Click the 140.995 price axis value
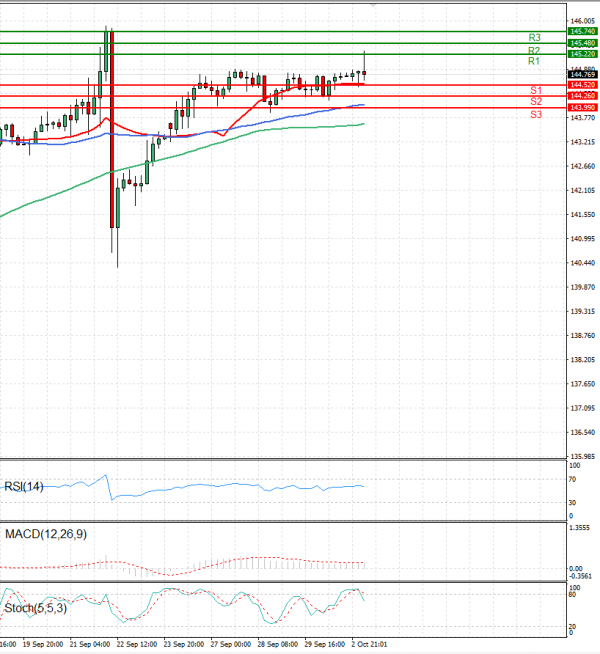The height and width of the screenshot is (654, 600). [x=582, y=239]
